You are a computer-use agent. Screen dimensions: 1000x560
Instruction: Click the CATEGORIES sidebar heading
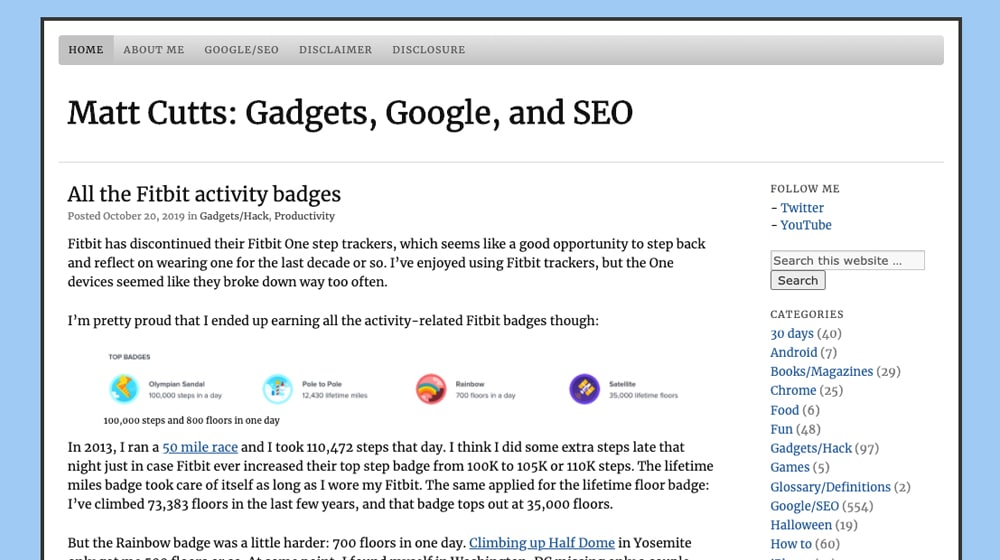[x=807, y=314]
